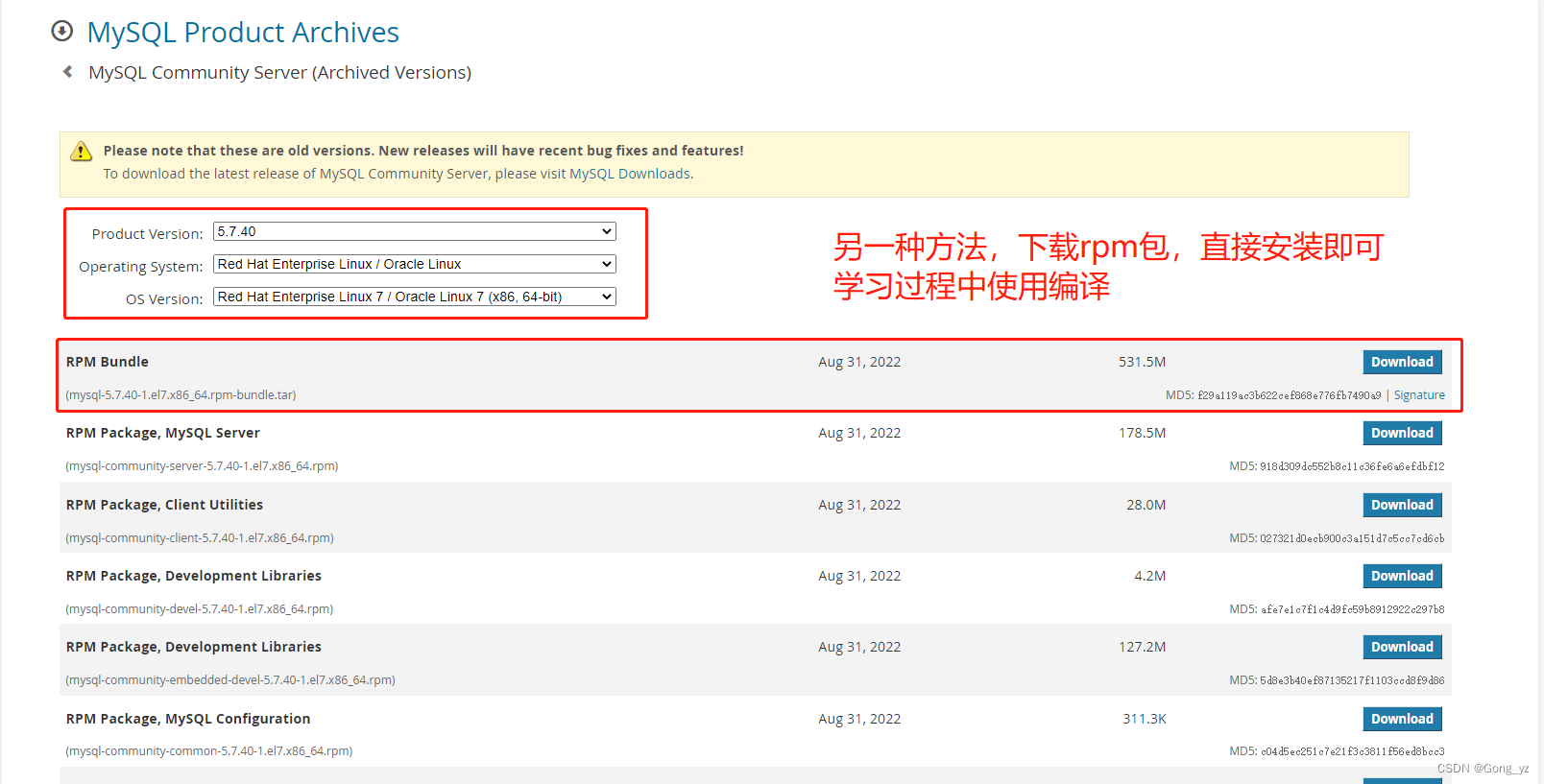Click the mysql-community-embedded-devel filename
The image size is (1544, 784).
230,680
